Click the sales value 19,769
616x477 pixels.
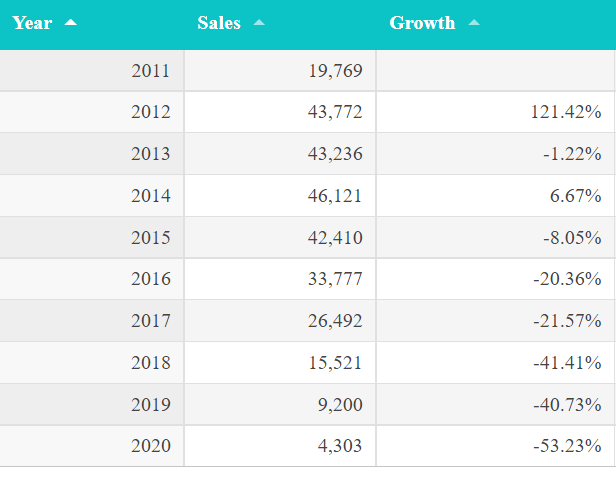point(335,71)
